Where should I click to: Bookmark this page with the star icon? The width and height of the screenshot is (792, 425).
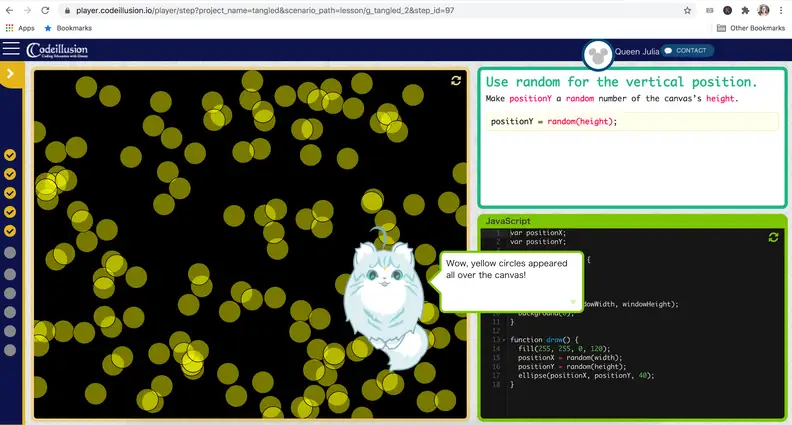pyautogui.click(x=687, y=10)
